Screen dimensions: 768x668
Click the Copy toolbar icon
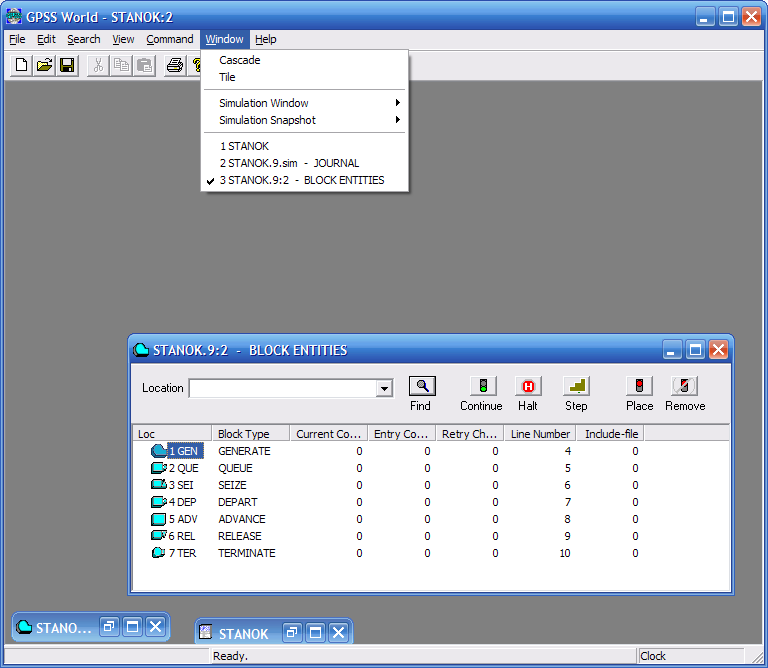tap(121, 65)
